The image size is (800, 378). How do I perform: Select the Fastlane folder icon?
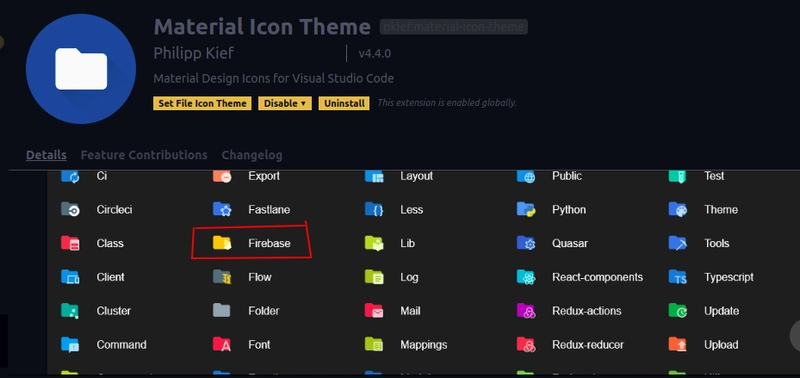pos(222,210)
